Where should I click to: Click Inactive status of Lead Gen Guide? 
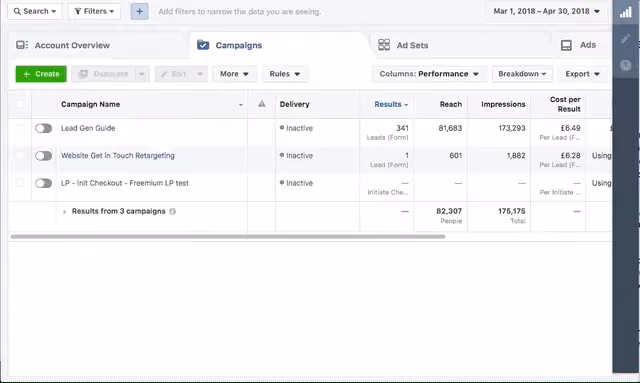(296, 128)
